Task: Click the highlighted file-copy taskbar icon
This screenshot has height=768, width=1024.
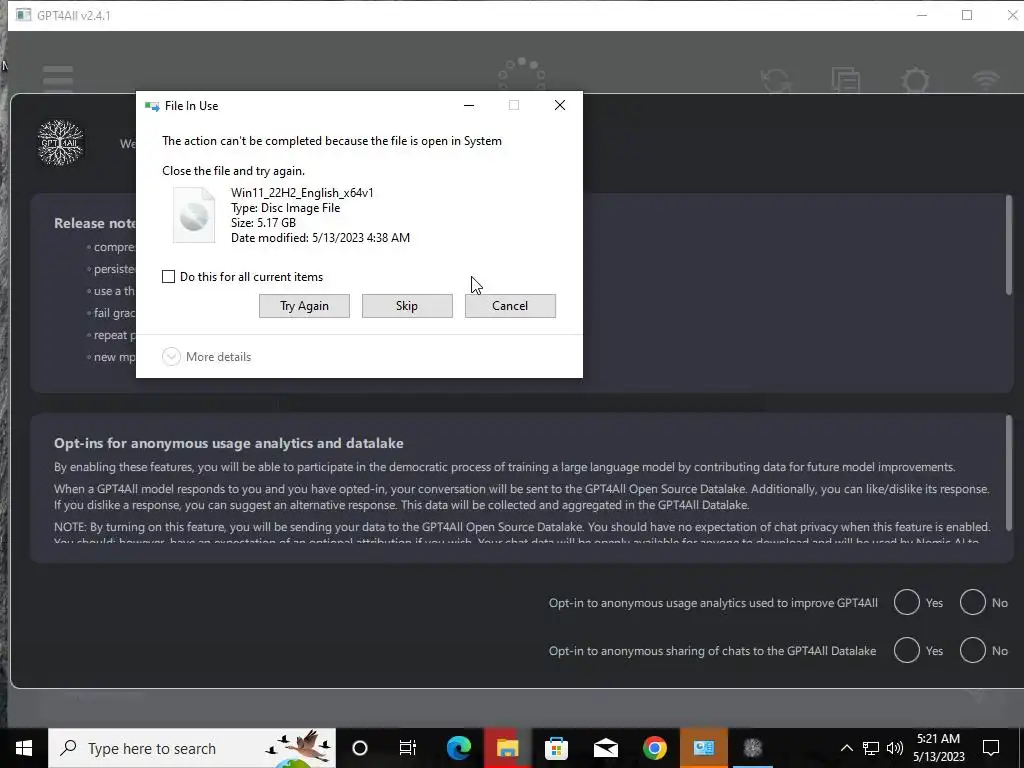Action: [x=703, y=748]
